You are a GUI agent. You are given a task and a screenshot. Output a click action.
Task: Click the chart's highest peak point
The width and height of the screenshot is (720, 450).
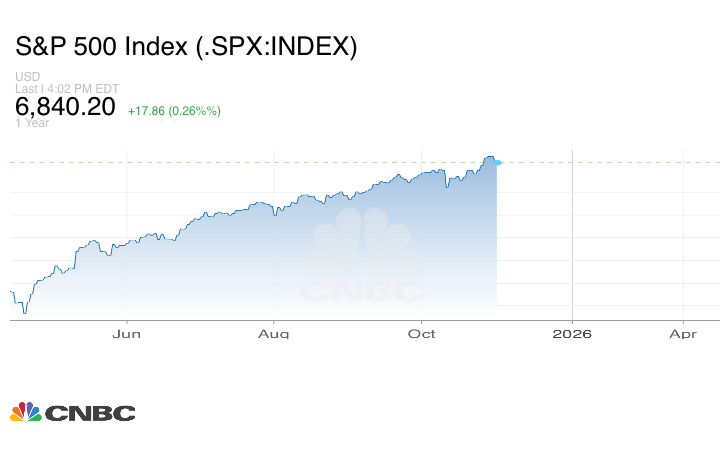(x=489, y=157)
